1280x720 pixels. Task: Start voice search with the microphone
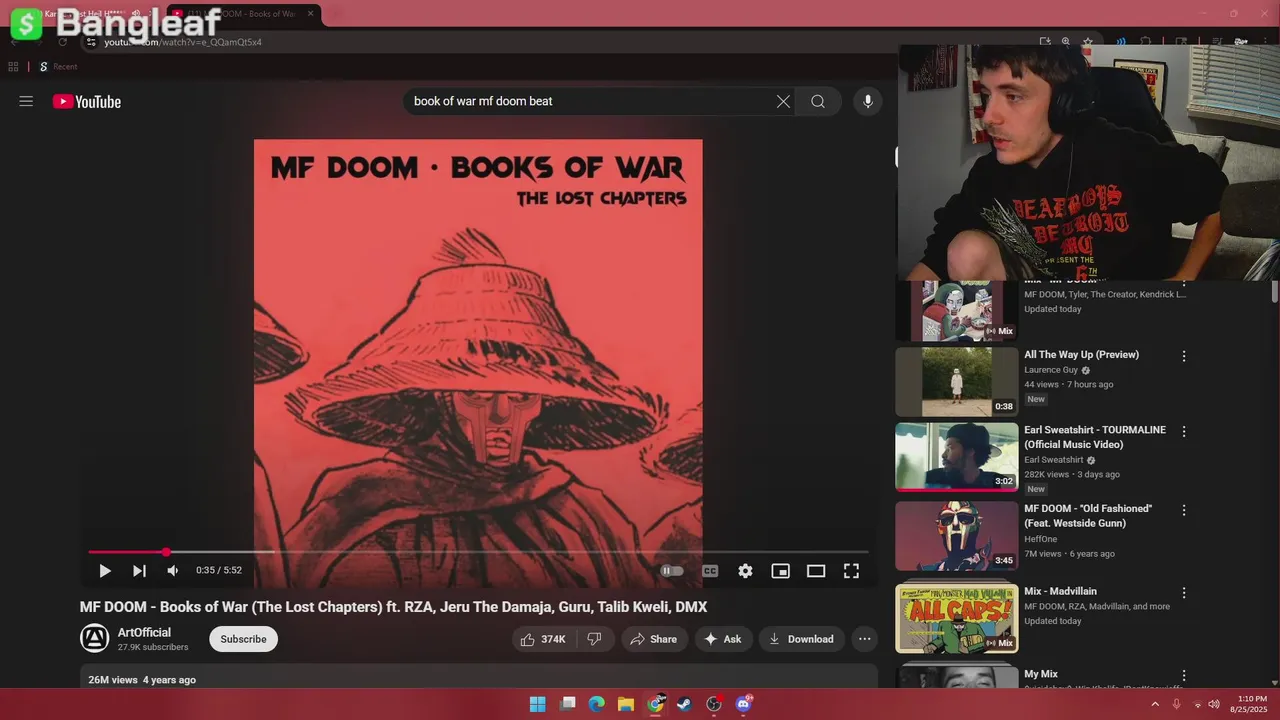[867, 101]
